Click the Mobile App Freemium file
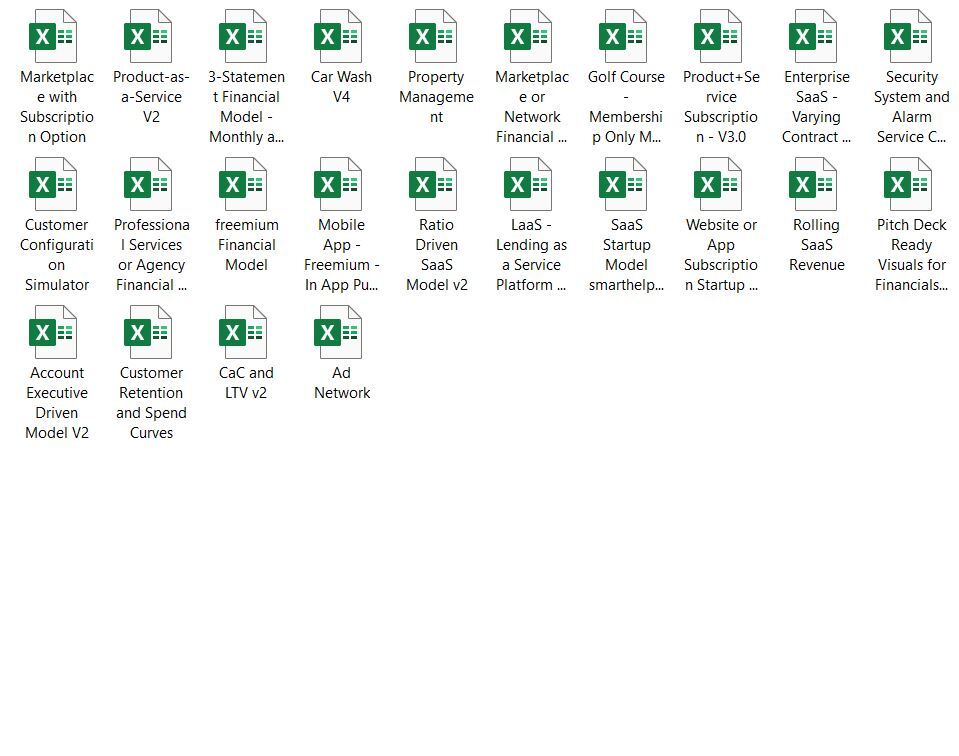The width and height of the screenshot is (959, 756). tap(341, 185)
